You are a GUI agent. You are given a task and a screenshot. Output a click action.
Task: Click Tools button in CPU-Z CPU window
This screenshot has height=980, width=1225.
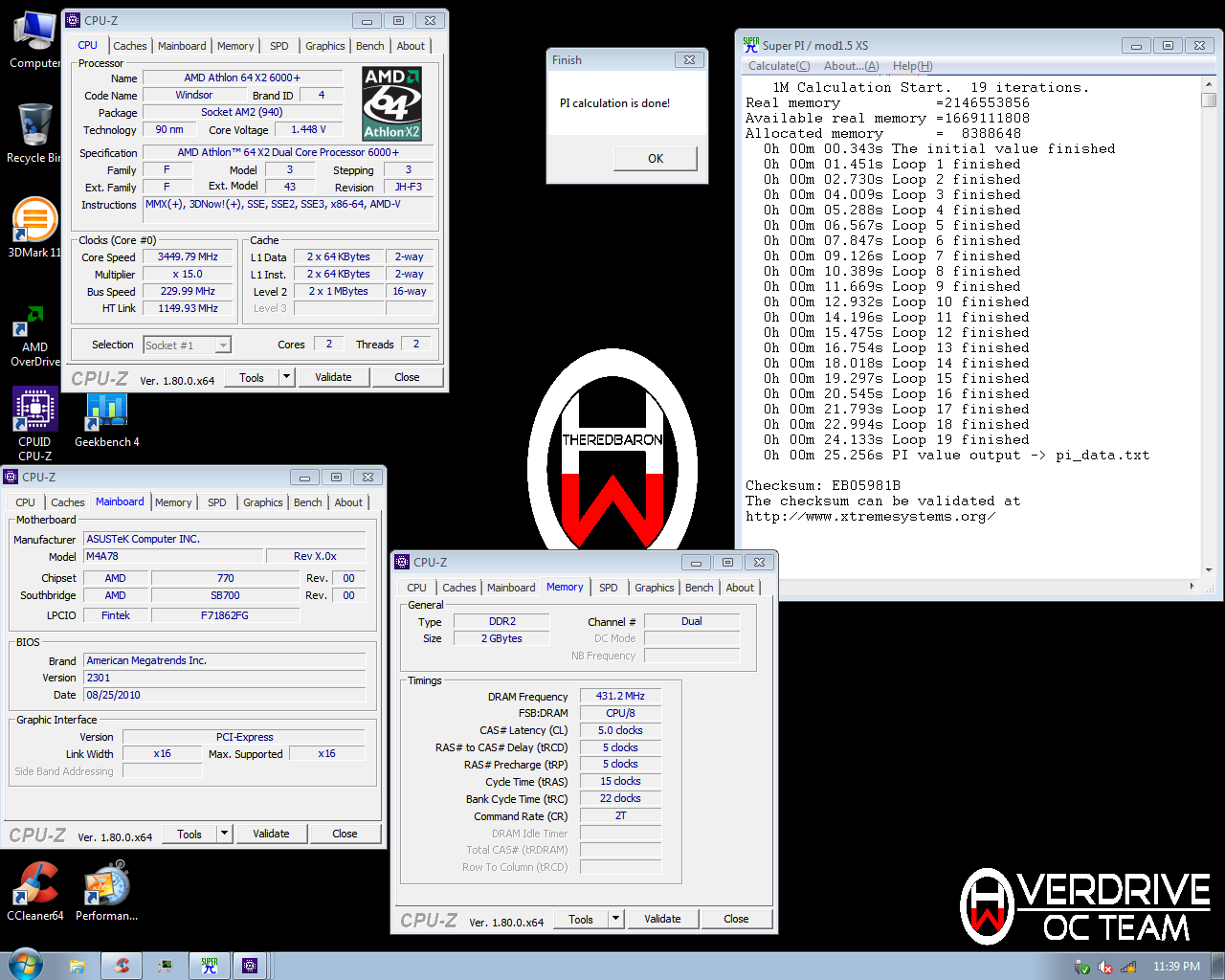pyautogui.click(x=252, y=377)
